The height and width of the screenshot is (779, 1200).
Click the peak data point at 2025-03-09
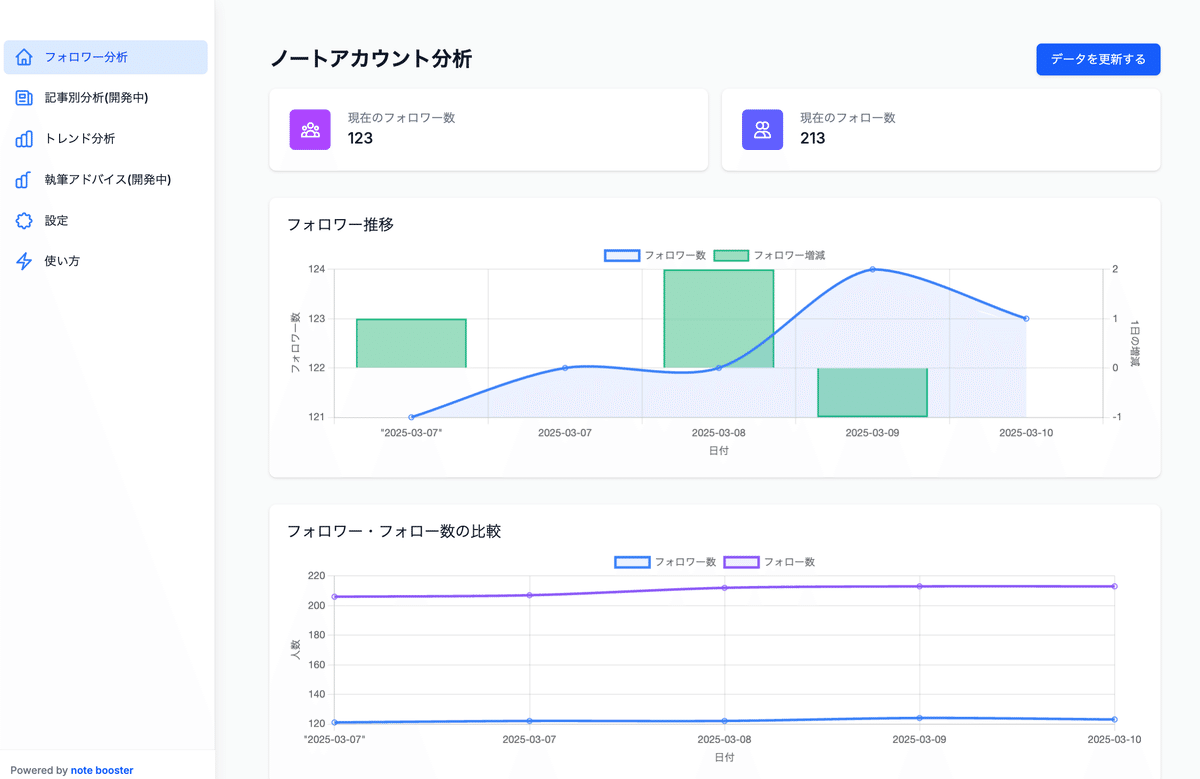coord(872,268)
